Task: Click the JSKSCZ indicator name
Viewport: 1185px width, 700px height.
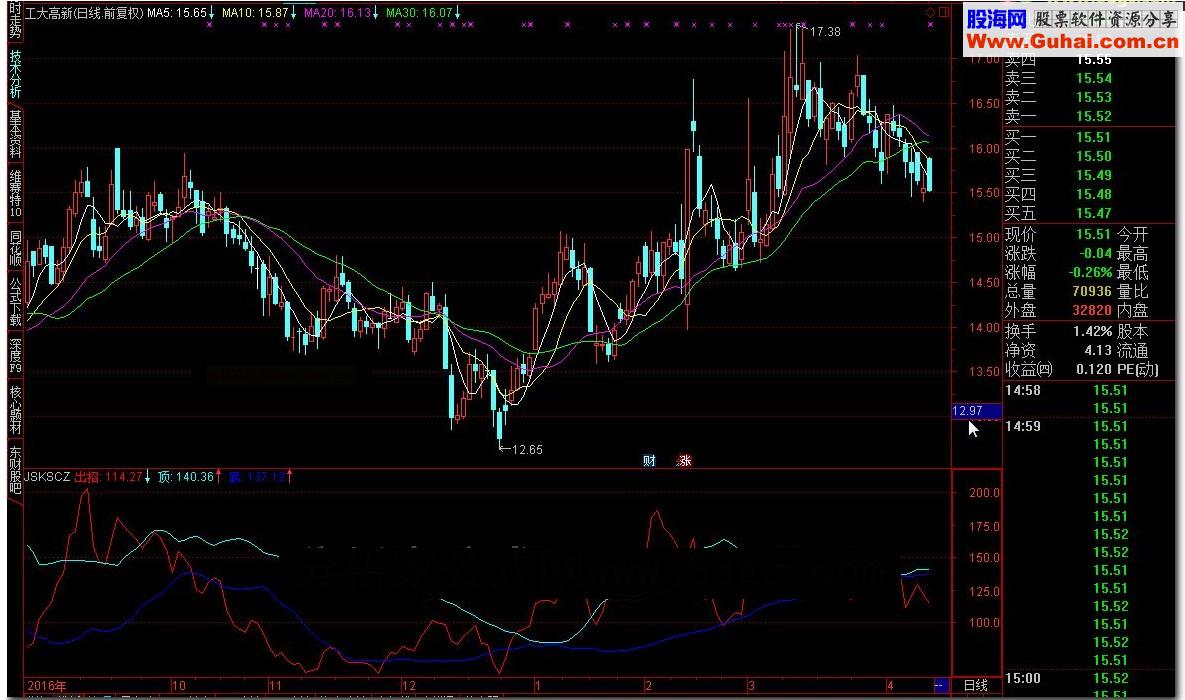Action: 47,477
